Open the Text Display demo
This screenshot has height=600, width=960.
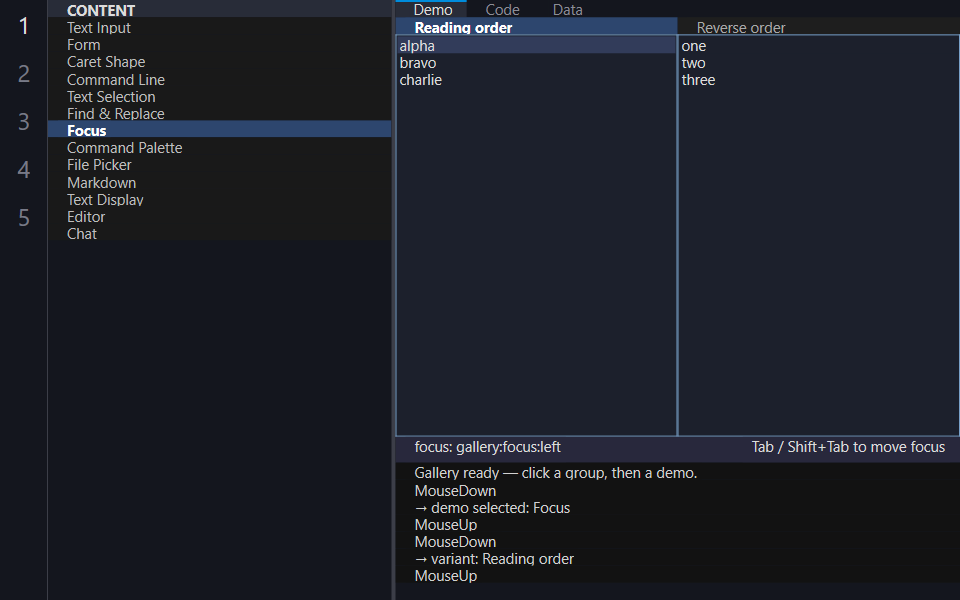(219, 200)
